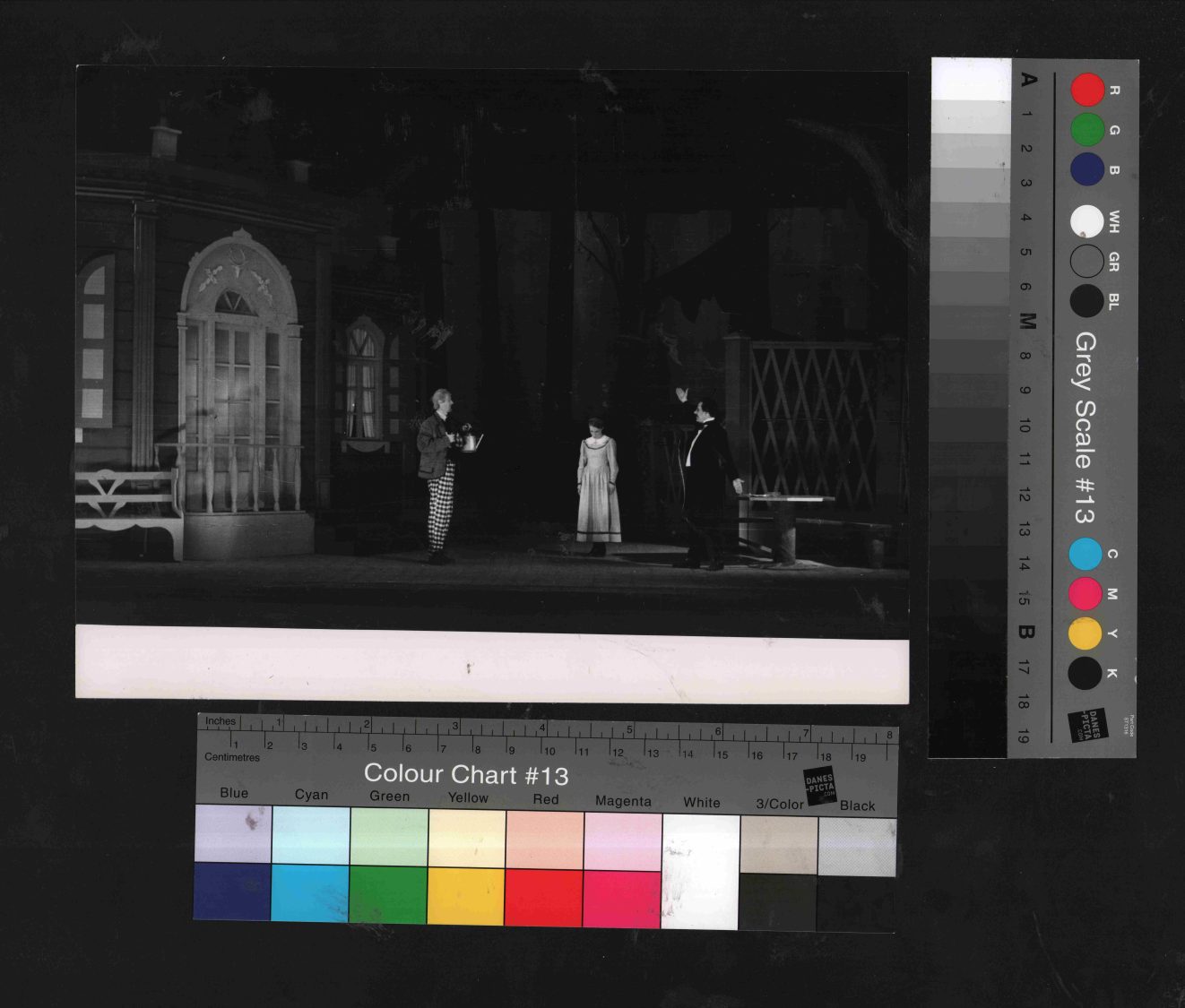Click the man holding the watering can
Screen dimensions: 1185x1008
[438, 475]
